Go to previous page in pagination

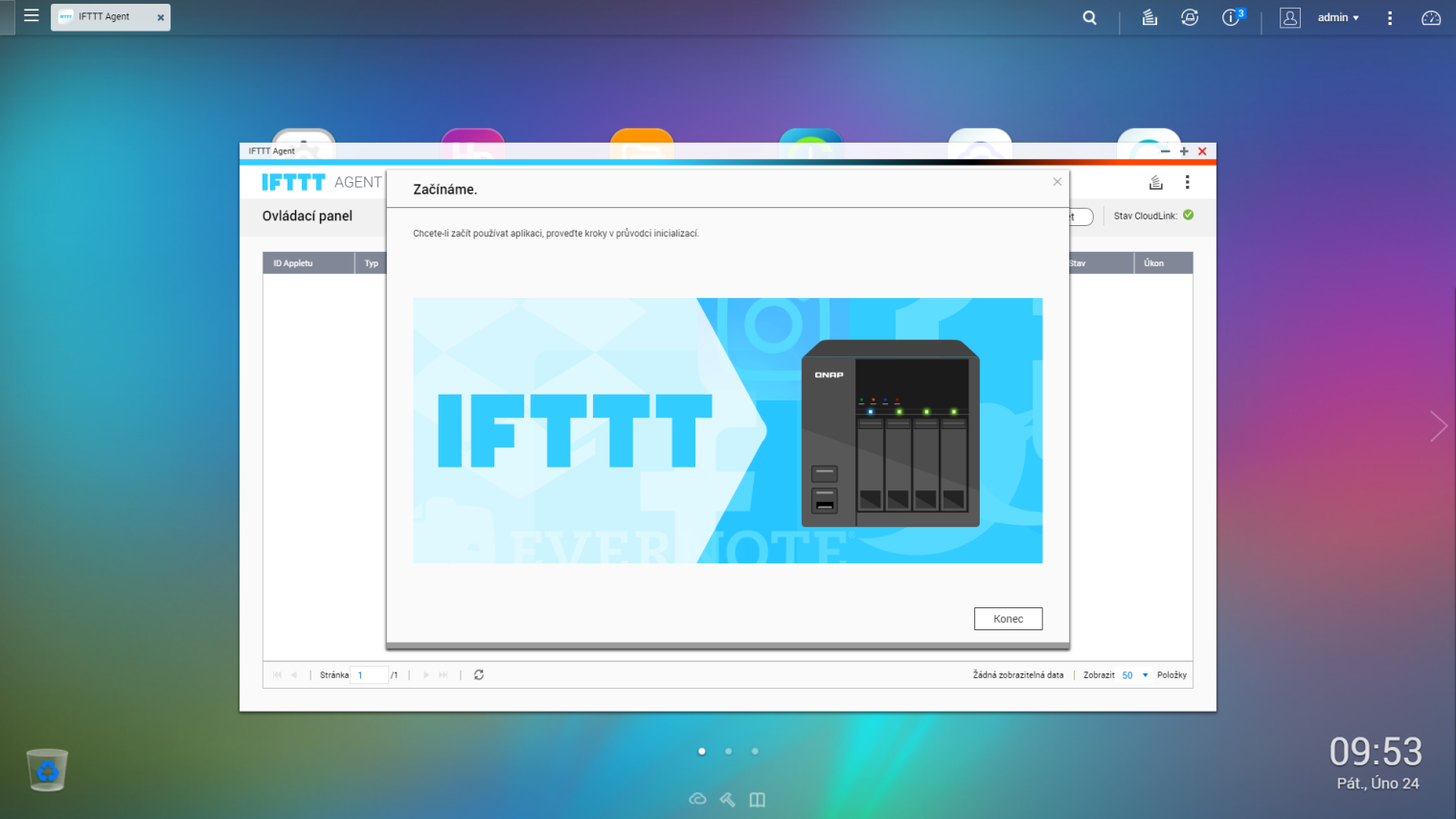click(294, 675)
